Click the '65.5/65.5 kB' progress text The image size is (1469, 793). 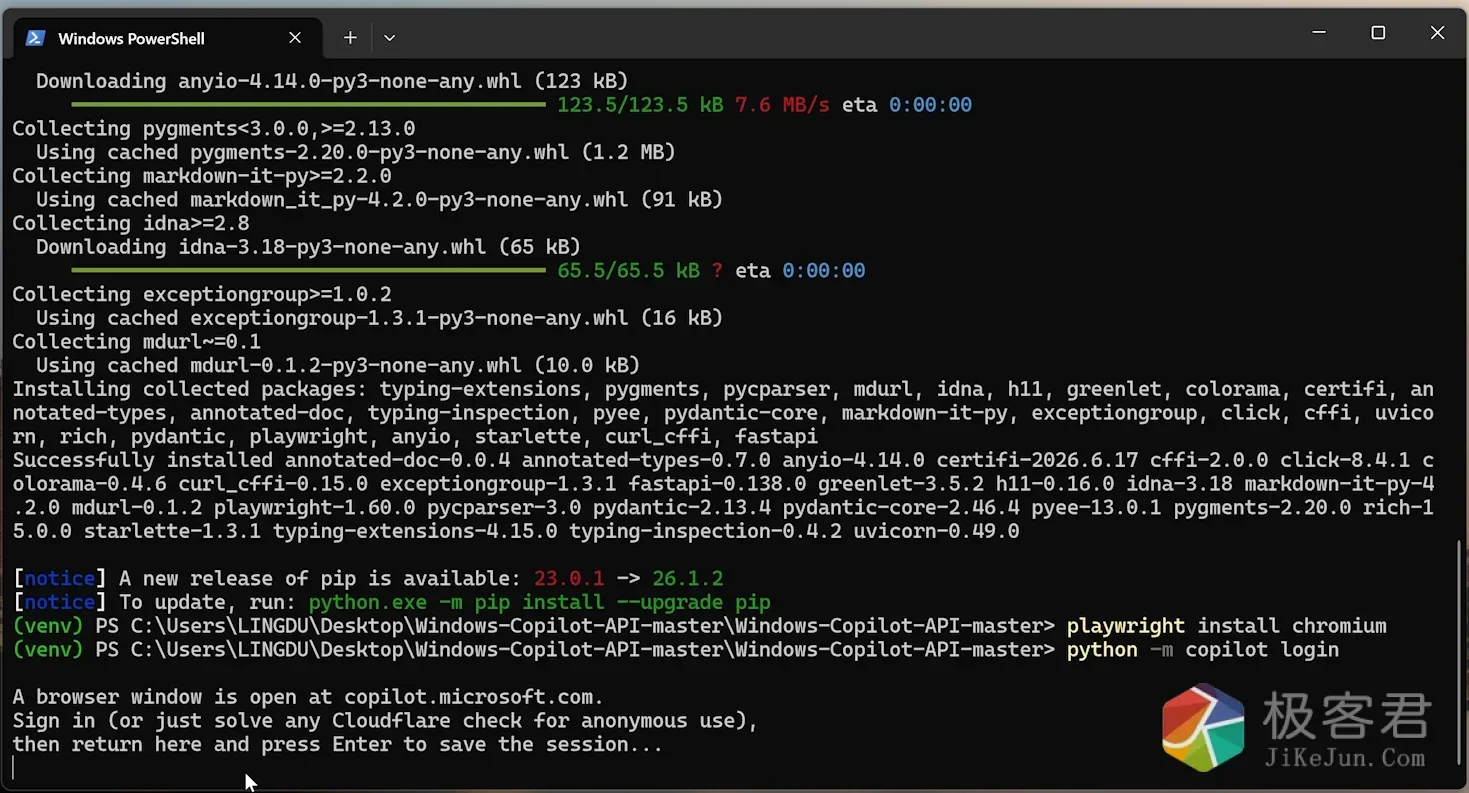coord(628,271)
